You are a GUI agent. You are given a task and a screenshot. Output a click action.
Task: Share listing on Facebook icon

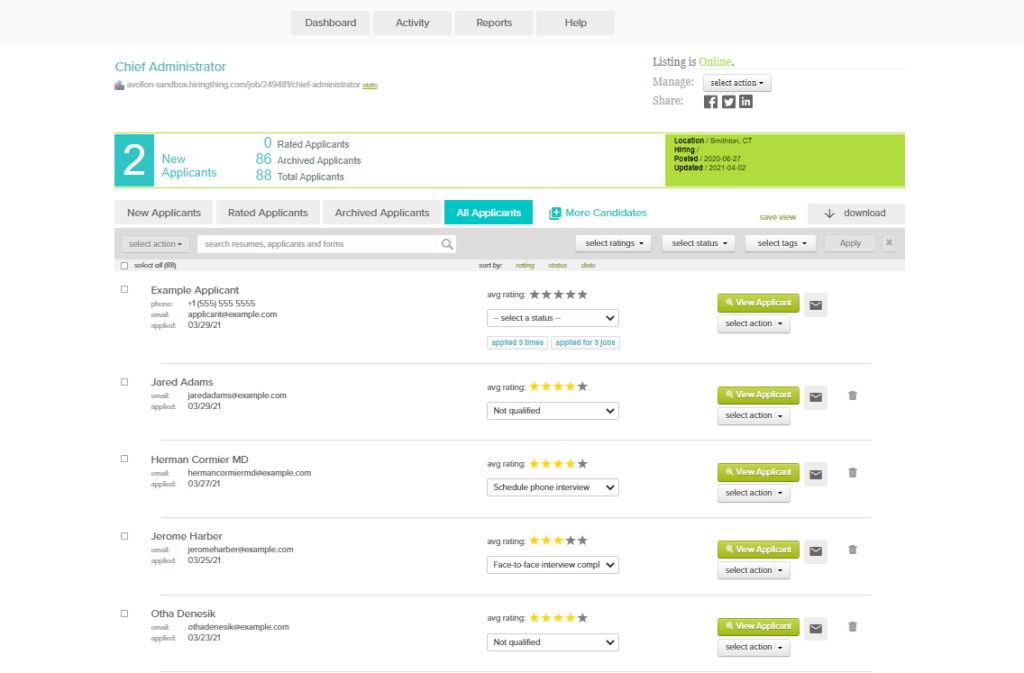(711, 101)
